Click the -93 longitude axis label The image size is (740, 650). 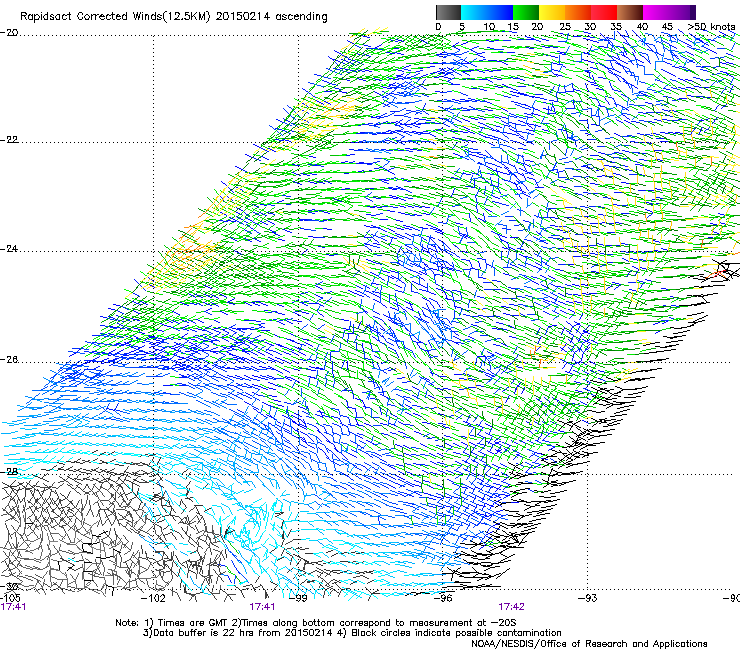(x=588, y=598)
